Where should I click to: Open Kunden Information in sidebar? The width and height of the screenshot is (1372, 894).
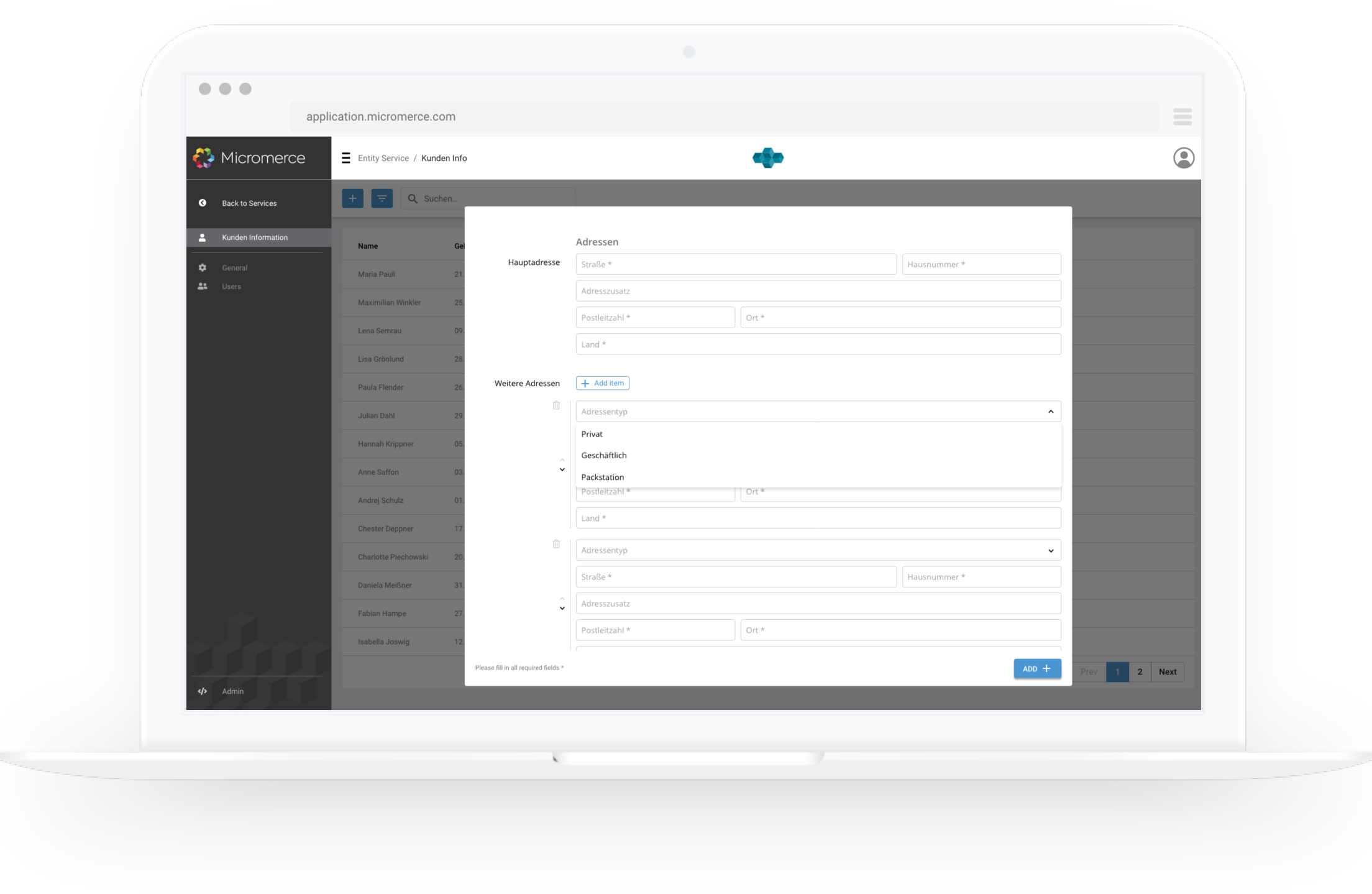(x=255, y=237)
